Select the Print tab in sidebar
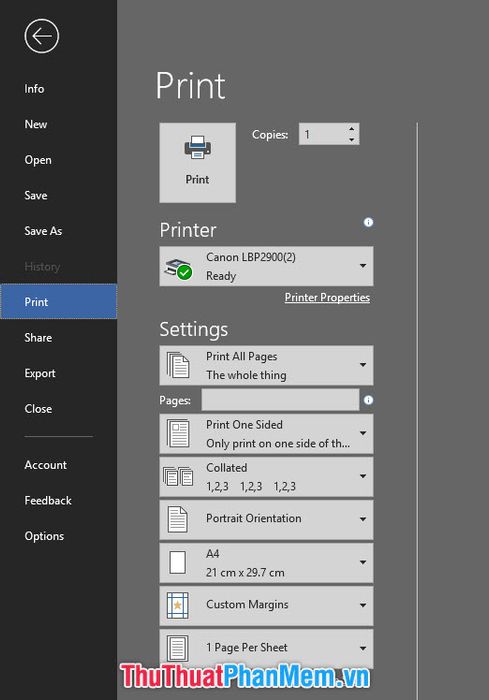This screenshot has height=700, width=489. point(59,302)
